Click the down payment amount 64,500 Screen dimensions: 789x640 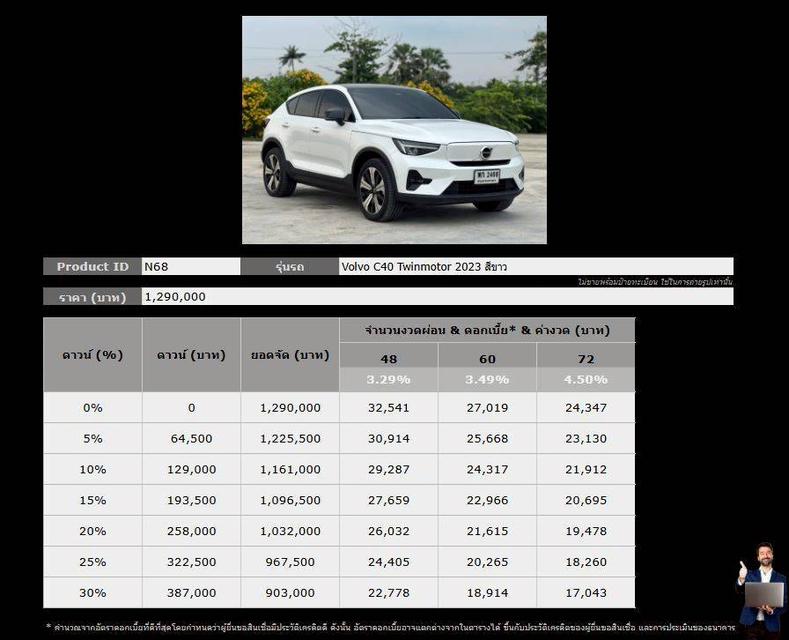[191, 438]
